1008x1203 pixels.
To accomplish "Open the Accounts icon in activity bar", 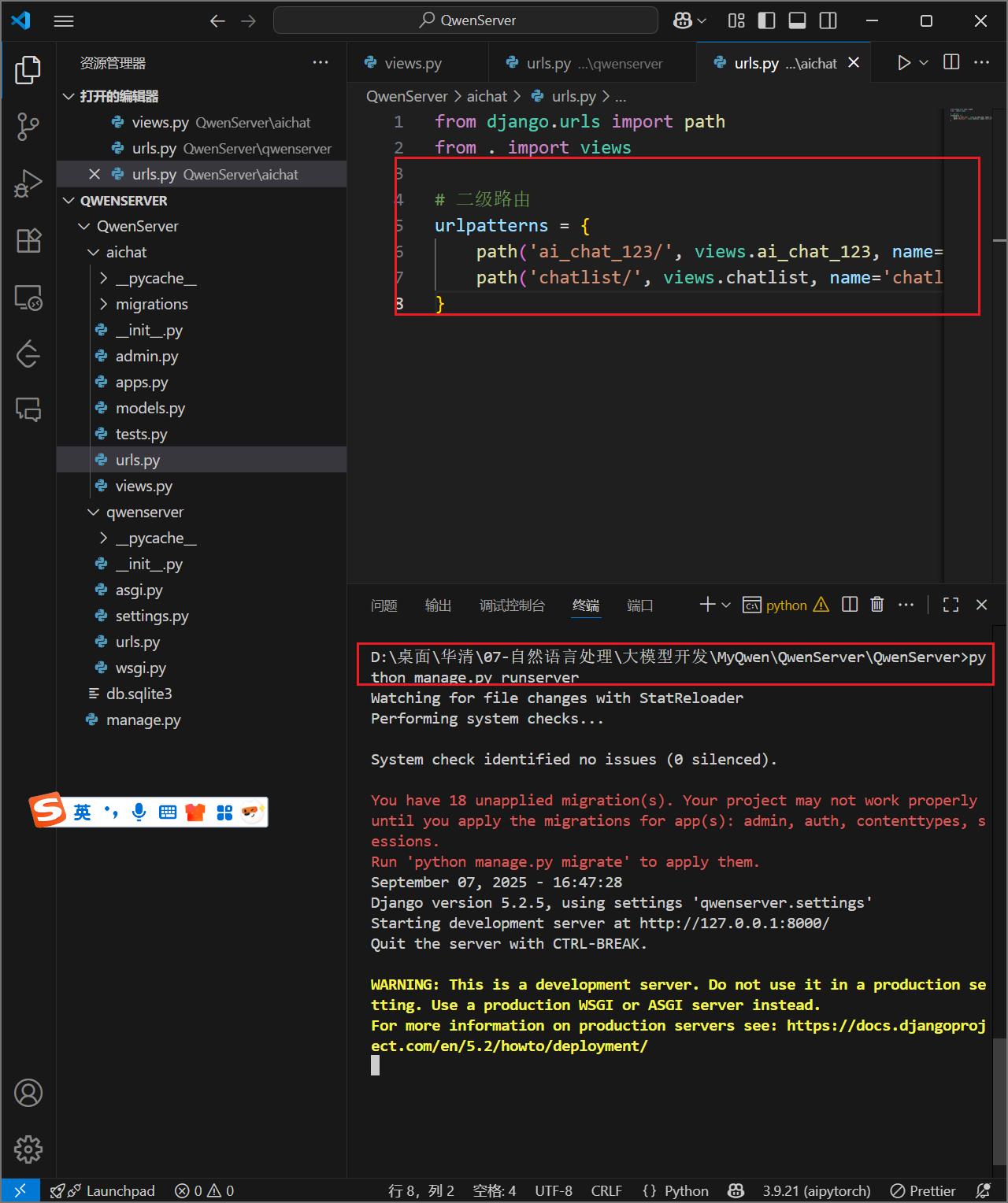I will point(28,1093).
